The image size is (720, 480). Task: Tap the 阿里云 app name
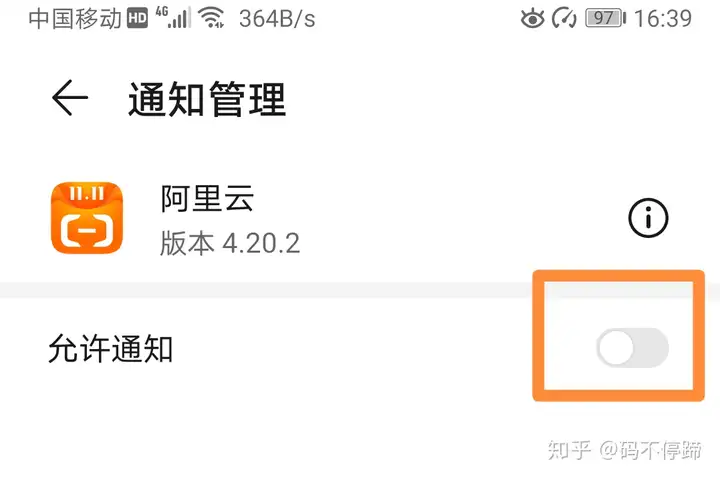tap(207, 198)
